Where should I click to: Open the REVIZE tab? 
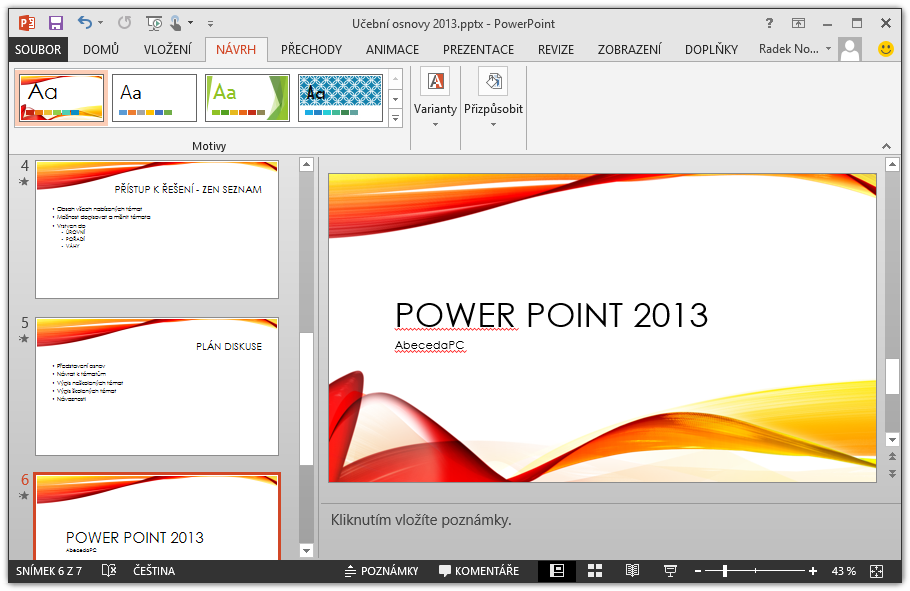(x=555, y=49)
